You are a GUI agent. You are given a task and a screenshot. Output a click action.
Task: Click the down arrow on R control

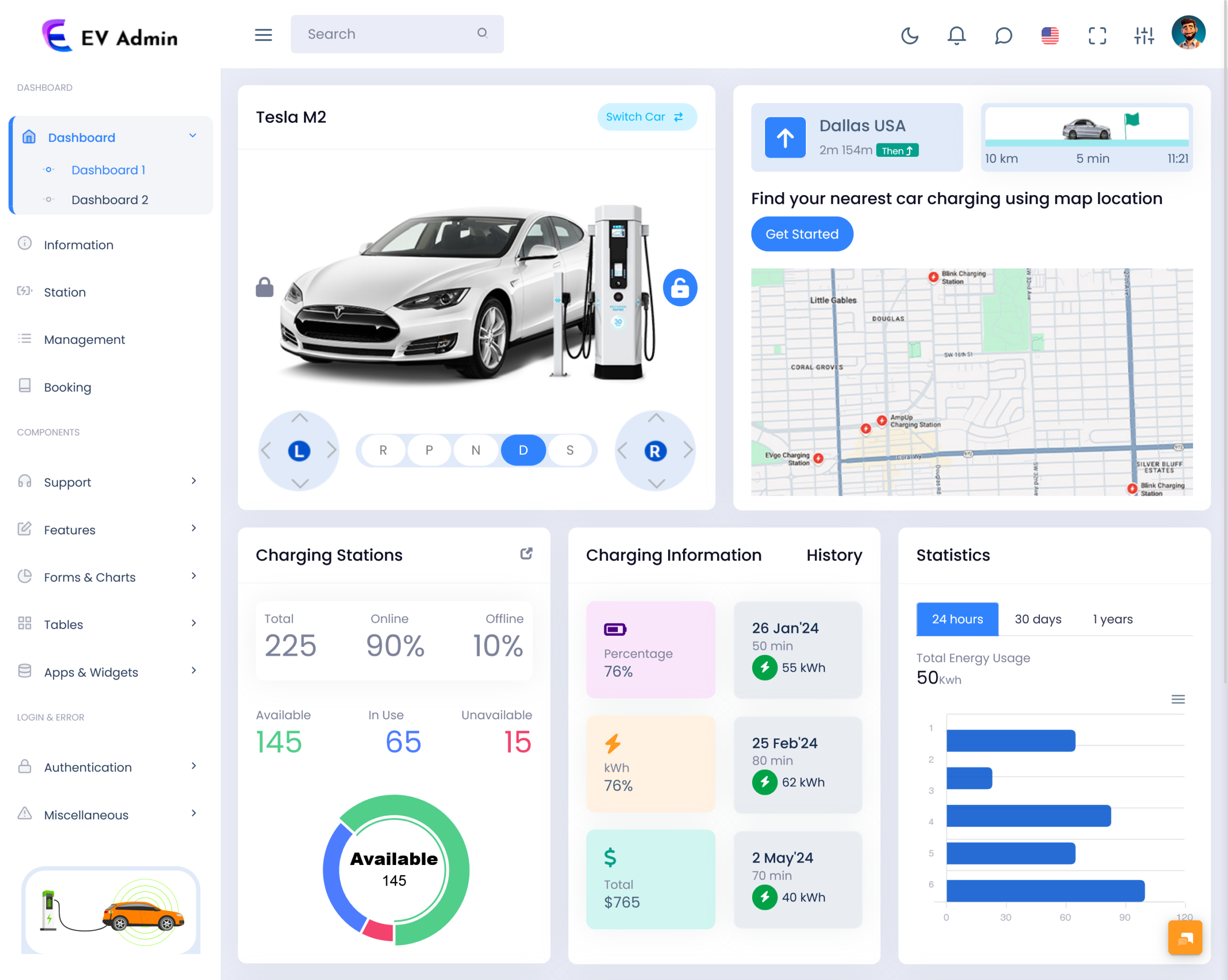(656, 484)
